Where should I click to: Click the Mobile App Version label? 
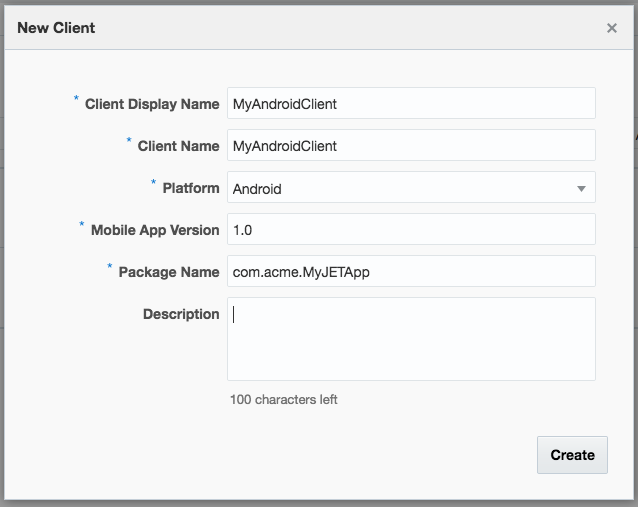155,230
